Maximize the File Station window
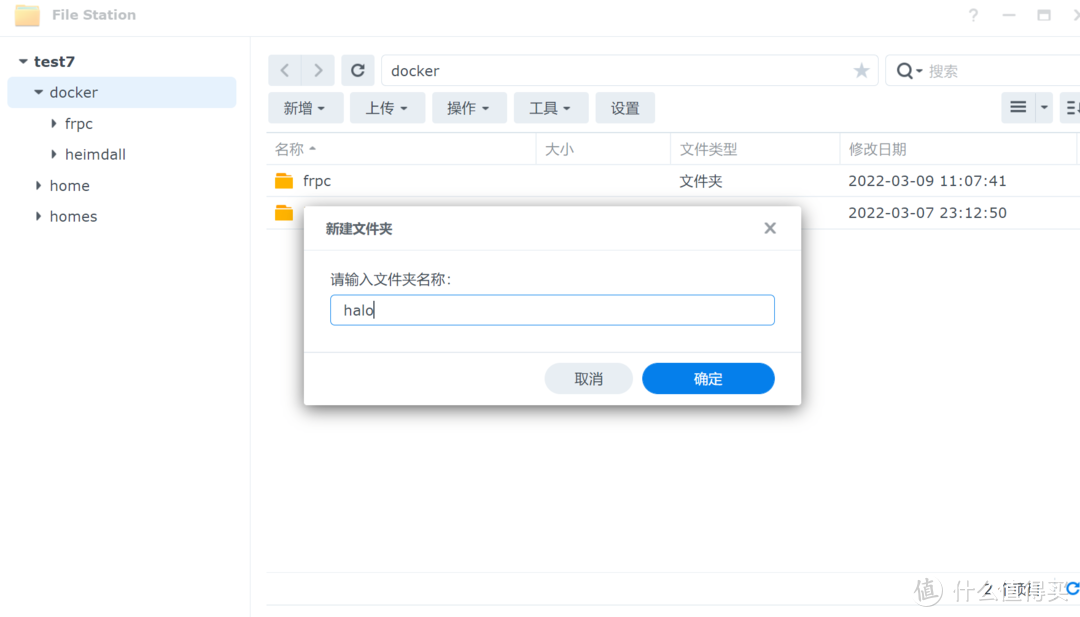The image size is (1080, 617). [1044, 14]
